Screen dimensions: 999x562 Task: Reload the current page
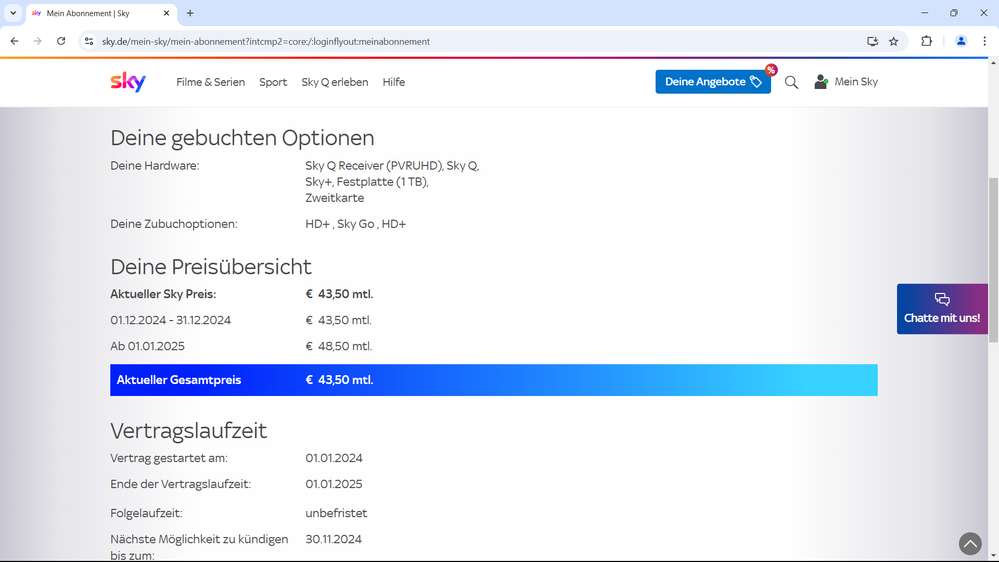61,41
